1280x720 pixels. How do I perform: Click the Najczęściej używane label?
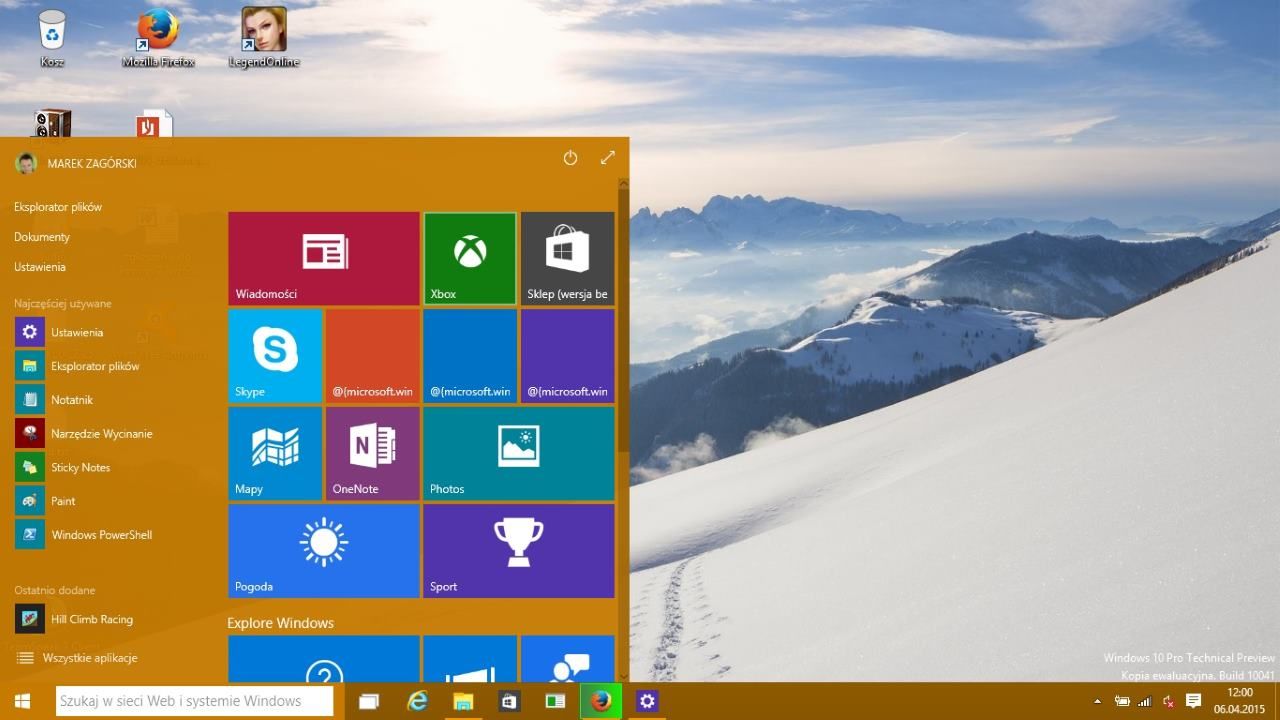click(x=63, y=303)
